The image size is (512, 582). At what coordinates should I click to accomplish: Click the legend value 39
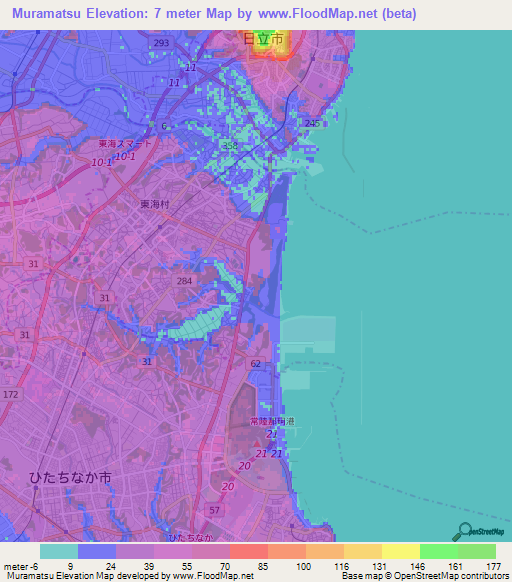[x=149, y=567]
